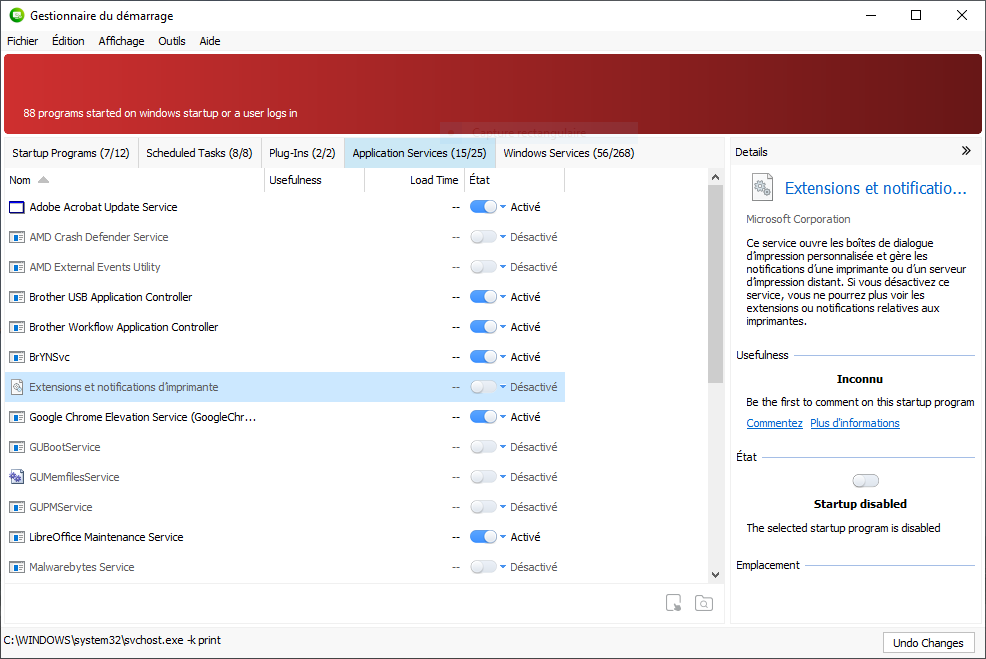
Task: Click the Gestionnaire du démarrage title bar icon
Action: [16, 15]
